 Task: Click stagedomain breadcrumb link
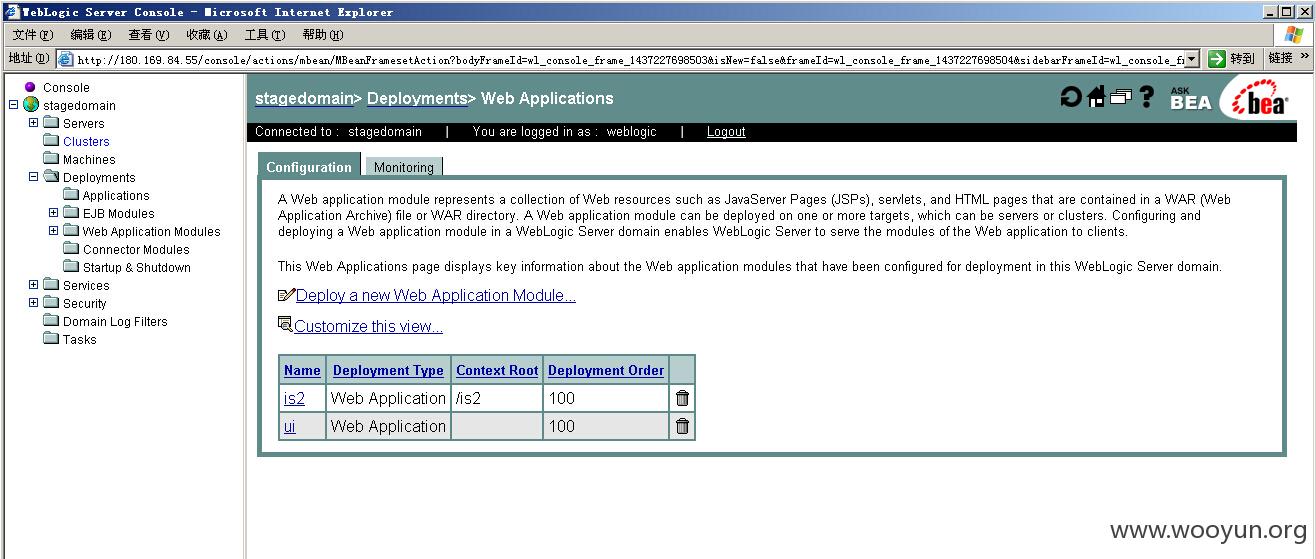point(304,99)
